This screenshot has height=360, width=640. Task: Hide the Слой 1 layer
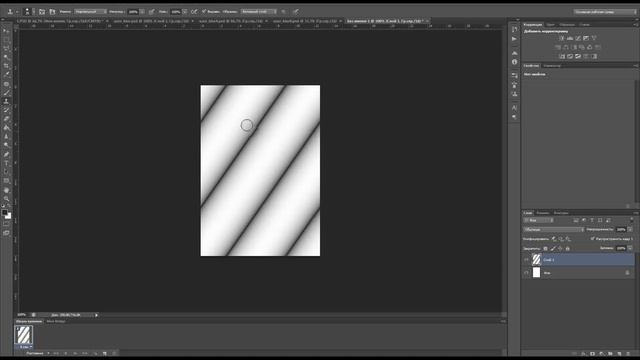coord(526,260)
